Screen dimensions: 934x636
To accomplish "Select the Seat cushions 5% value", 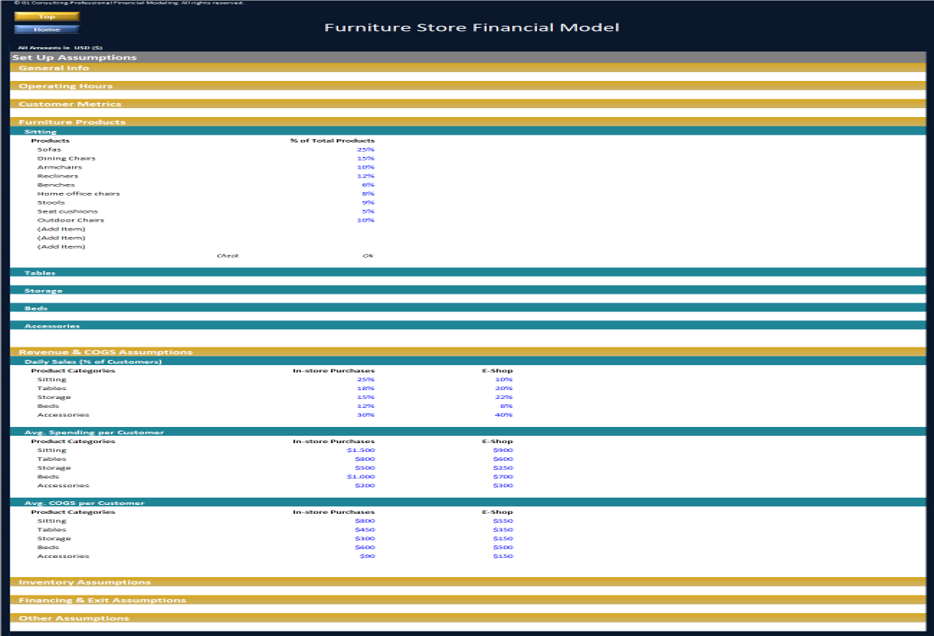I will click(x=368, y=211).
